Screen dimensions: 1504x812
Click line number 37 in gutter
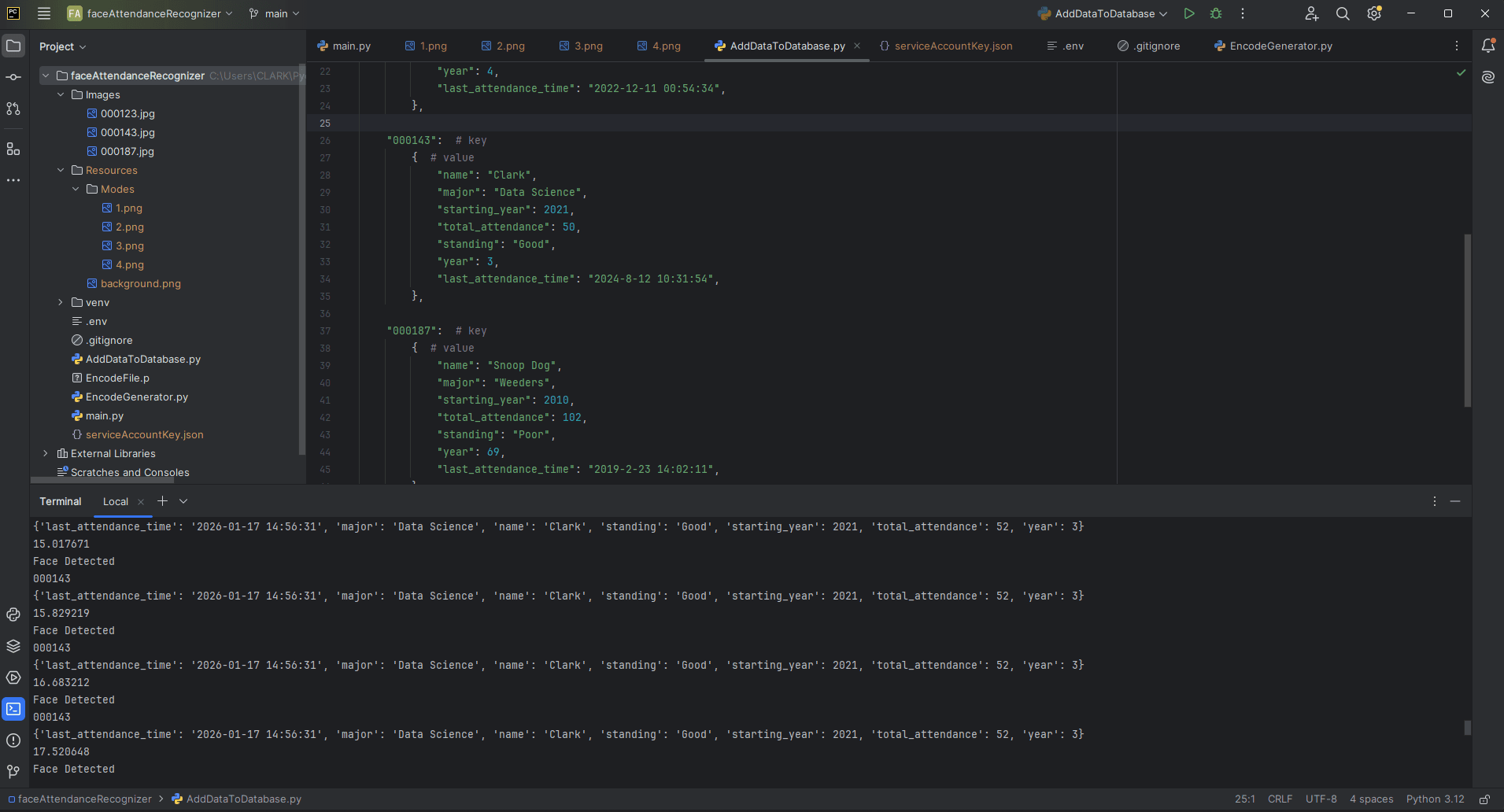pos(325,330)
